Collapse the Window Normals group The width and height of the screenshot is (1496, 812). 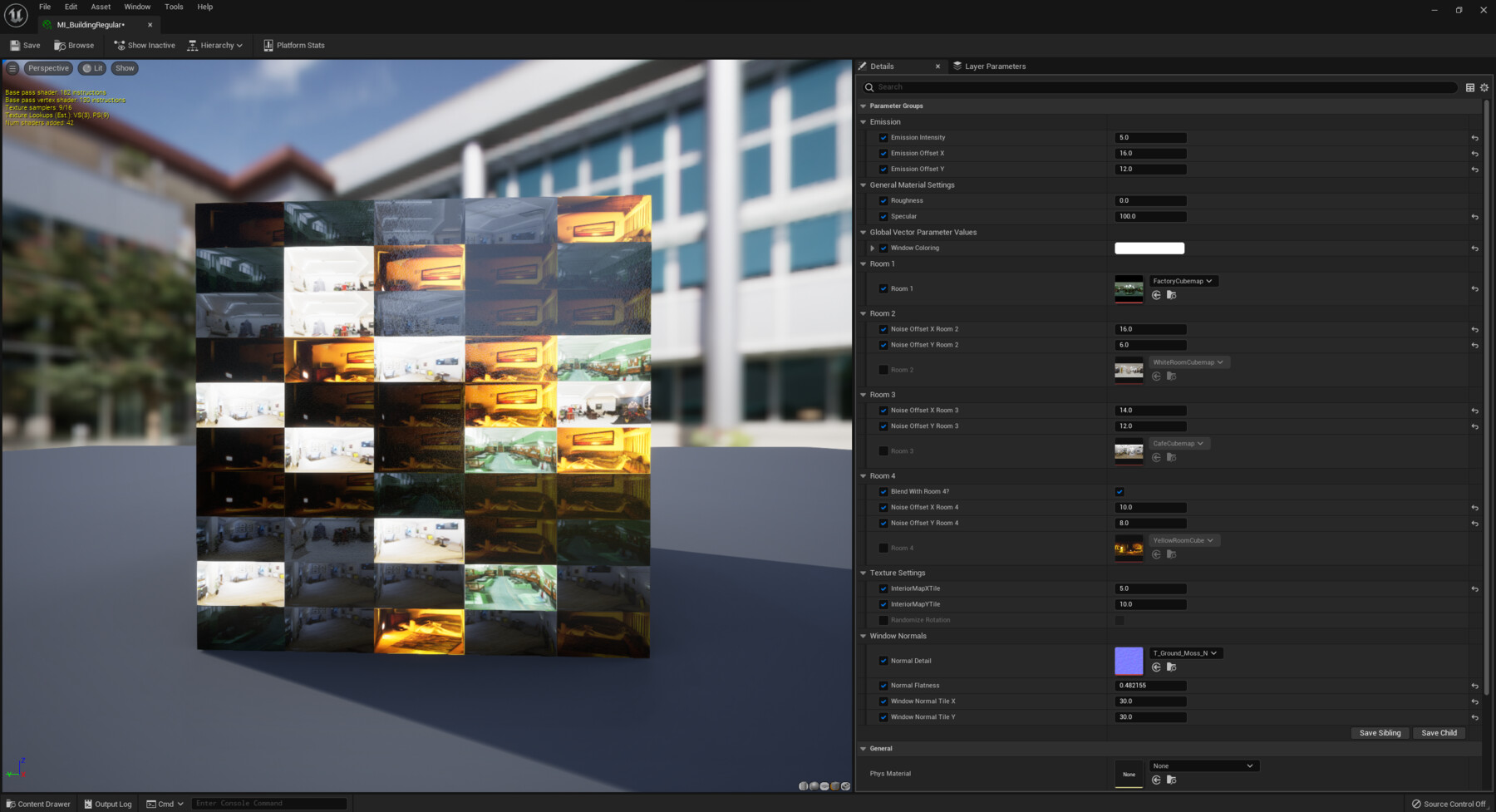(x=863, y=637)
